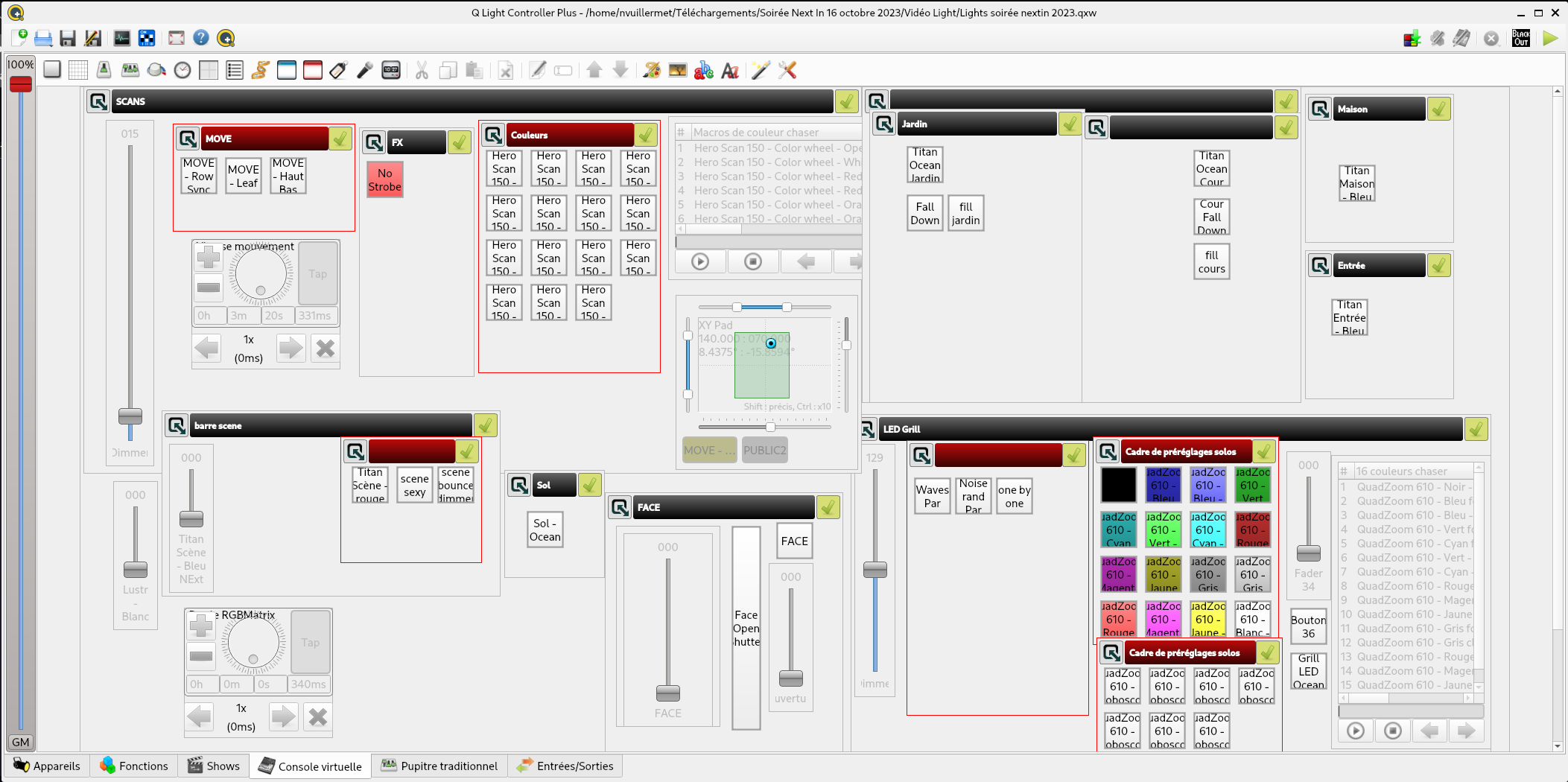Collapse the SCANS frame

[x=98, y=101]
